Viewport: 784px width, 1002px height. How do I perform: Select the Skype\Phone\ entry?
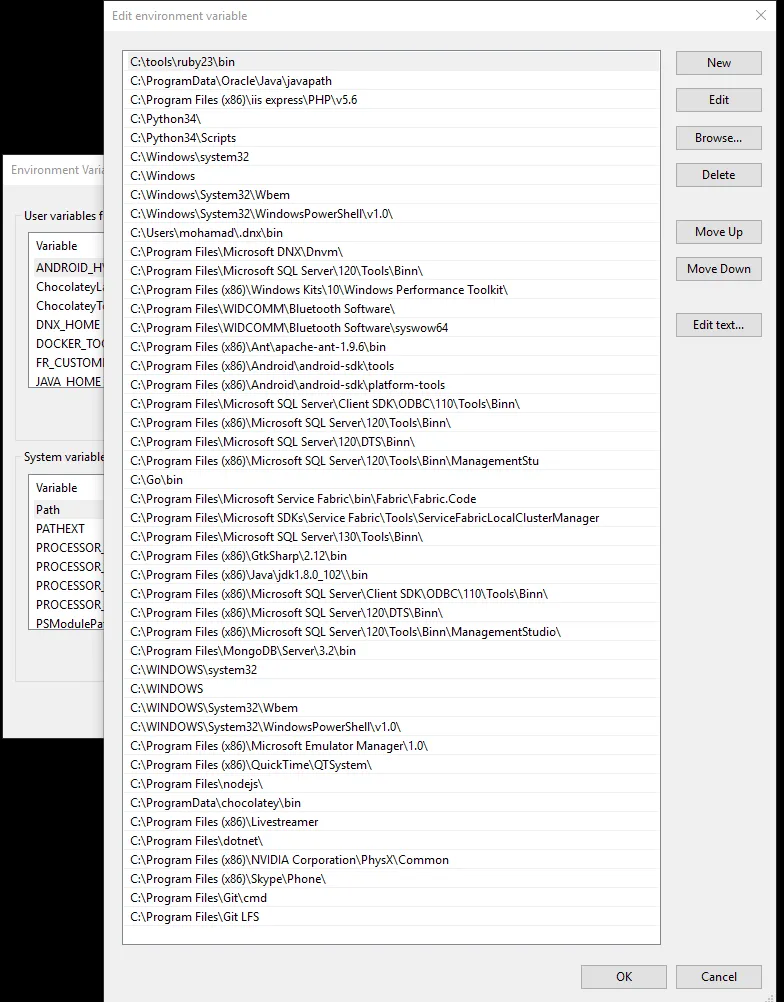(391, 879)
